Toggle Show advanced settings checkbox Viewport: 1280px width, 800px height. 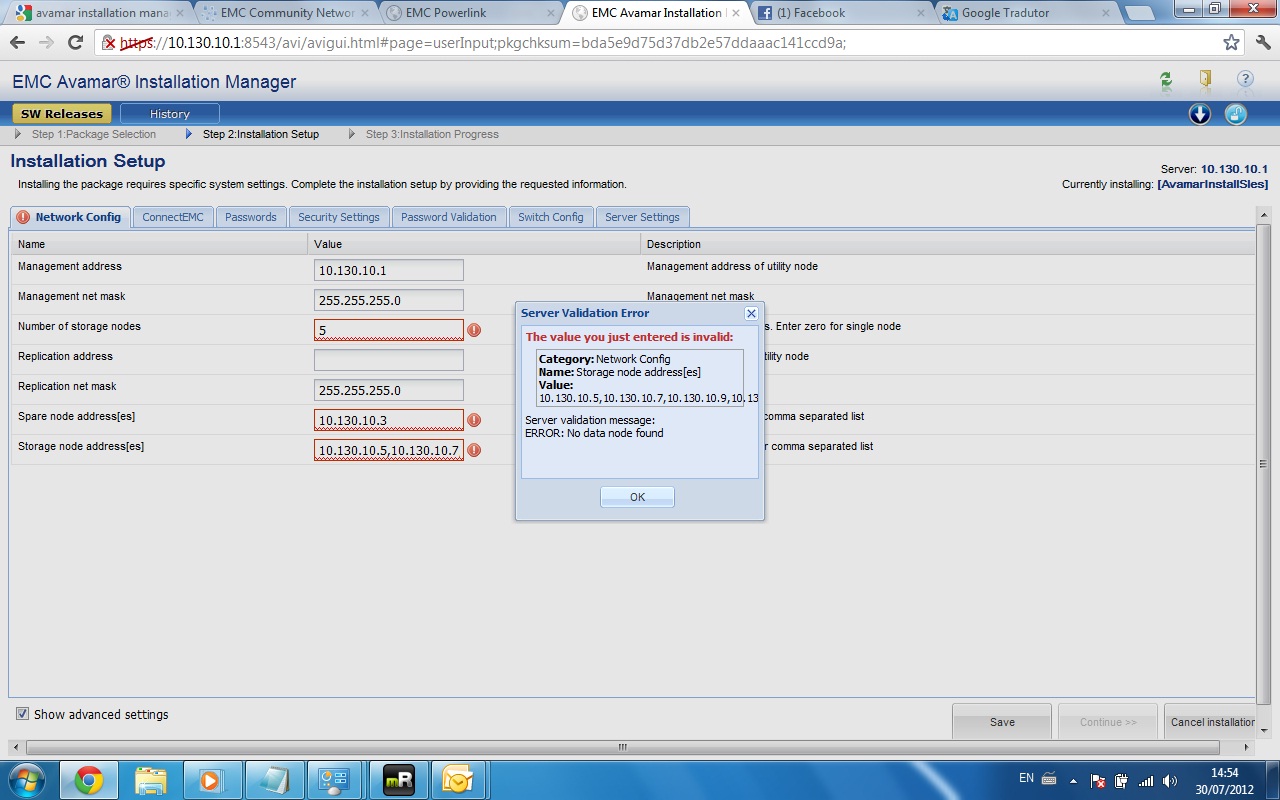(x=22, y=714)
